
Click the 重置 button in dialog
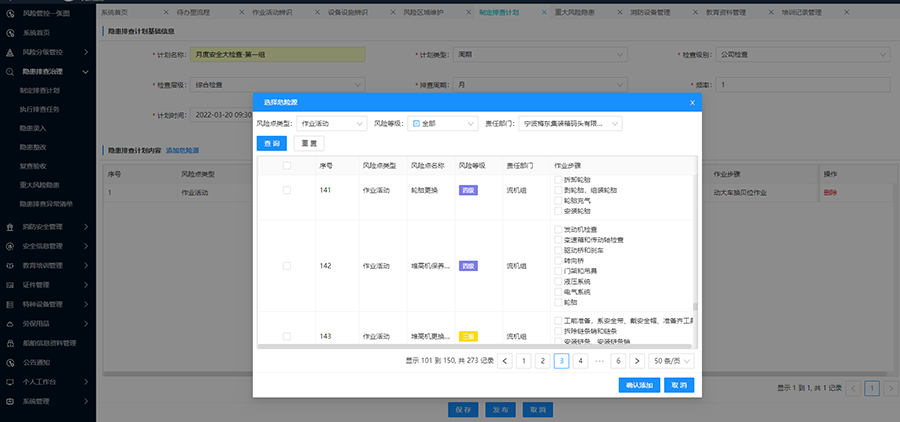[x=309, y=144]
